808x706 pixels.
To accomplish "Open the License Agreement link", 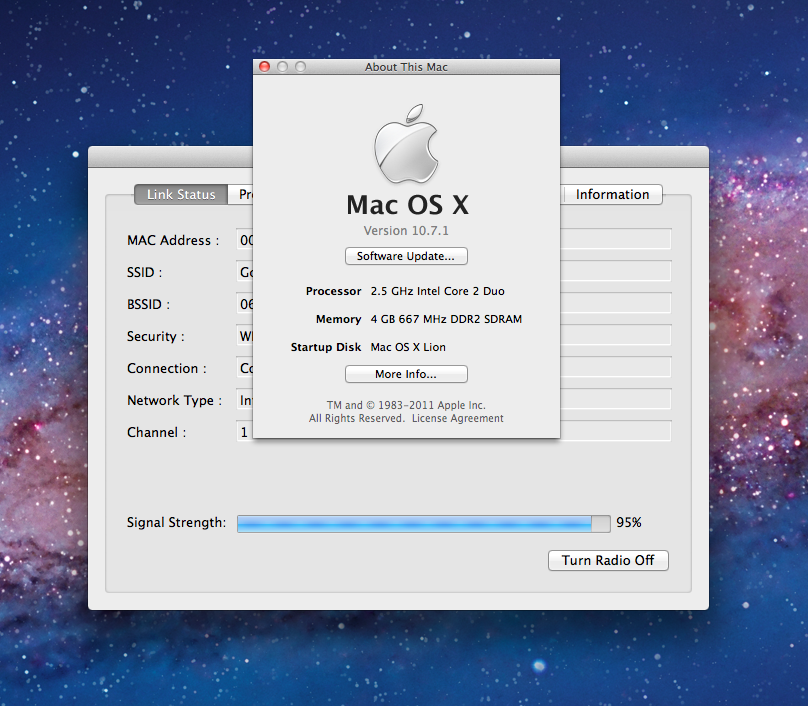I will click(x=458, y=418).
